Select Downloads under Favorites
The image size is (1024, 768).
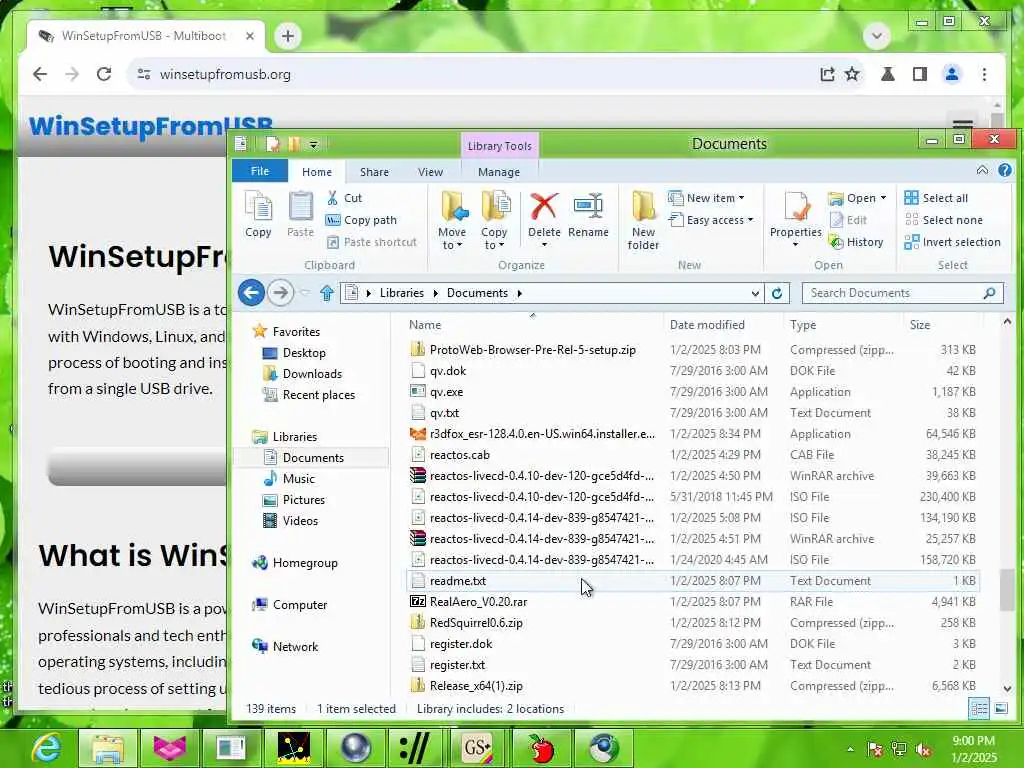click(x=312, y=374)
